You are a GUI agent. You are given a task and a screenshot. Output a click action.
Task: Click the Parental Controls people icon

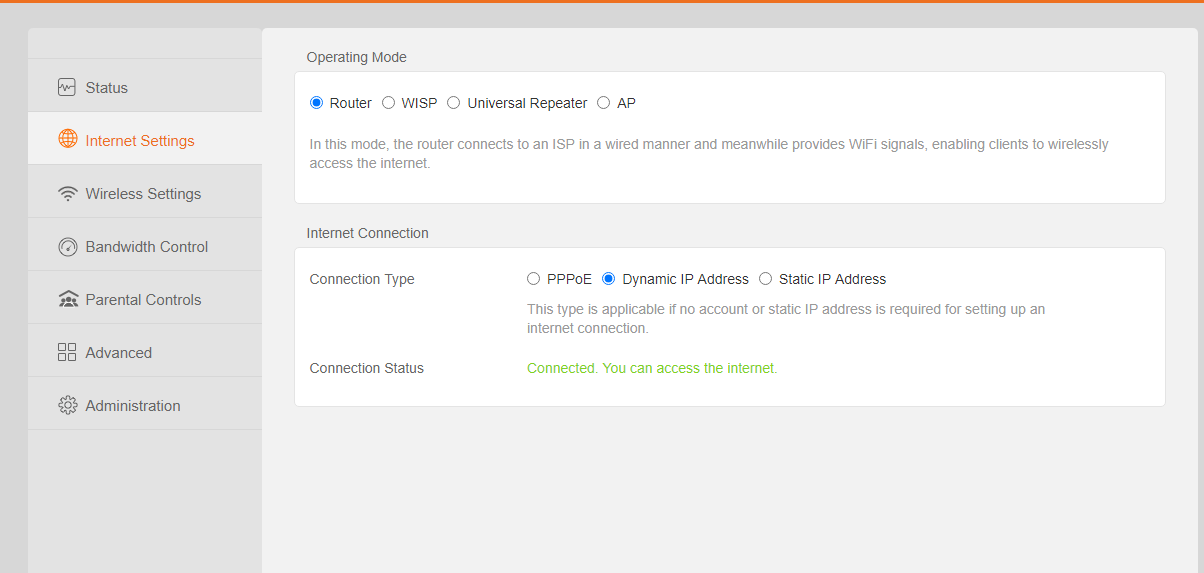point(67,299)
